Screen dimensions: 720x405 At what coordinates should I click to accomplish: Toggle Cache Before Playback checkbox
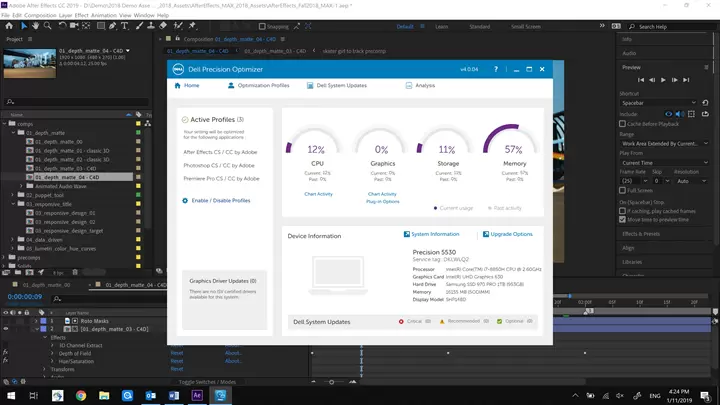[x=624, y=123]
